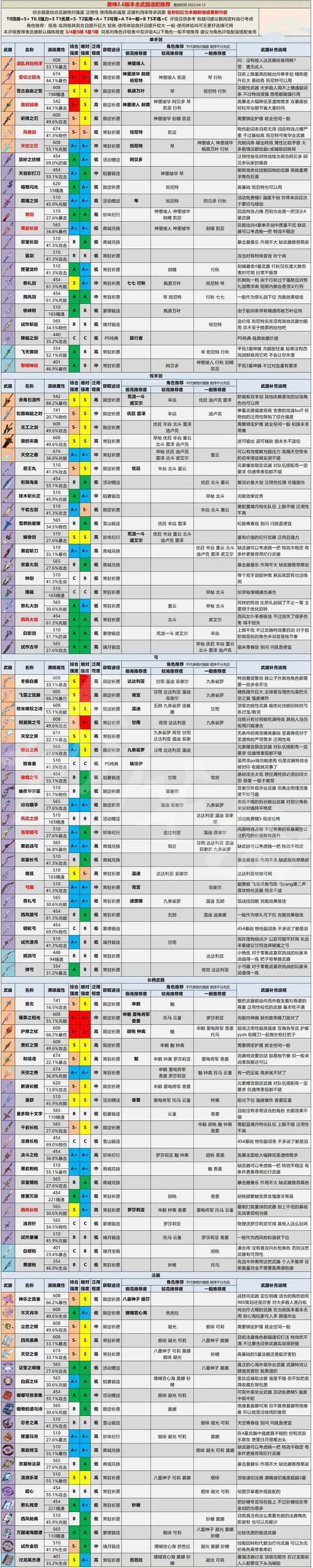Click the 雾切之回光 sword icon
The width and height of the screenshot is (313, 1568).
pyautogui.click(x=7, y=77)
